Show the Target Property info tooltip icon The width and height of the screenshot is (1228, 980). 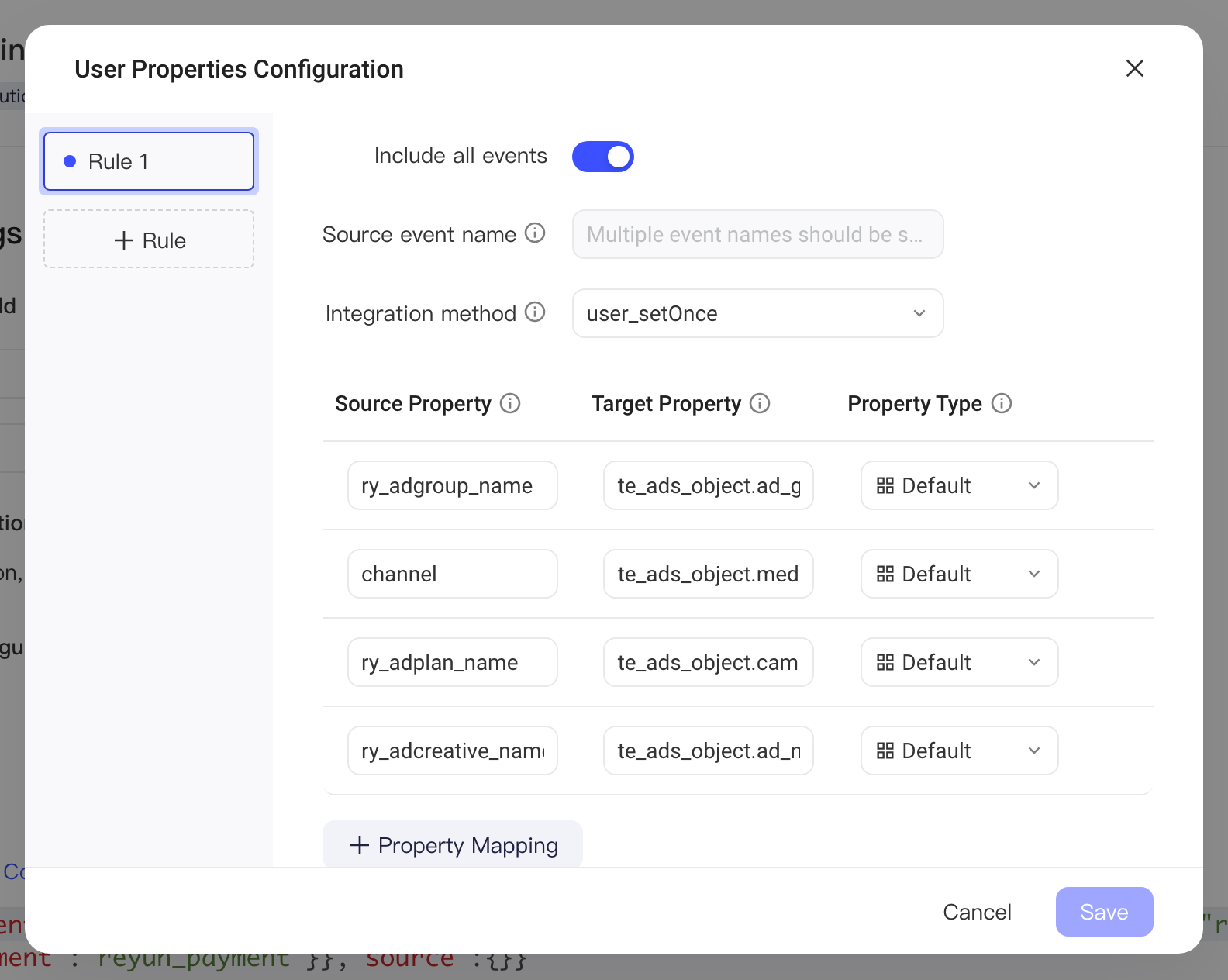pos(760,403)
